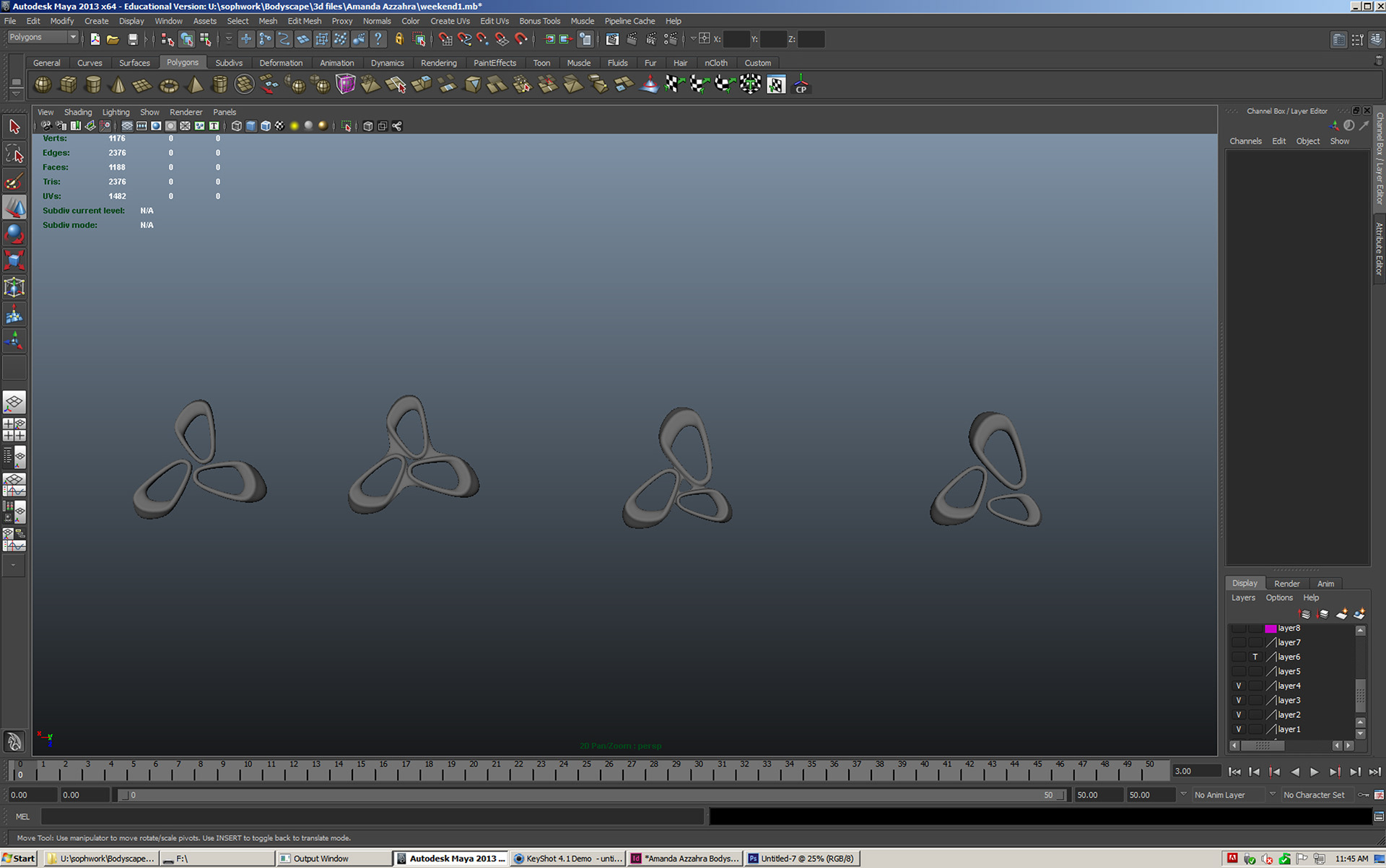Image resolution: width=1386 pixels, height=868 pixels.
Task: Activate the Paint Selection tool
Action: pyautogui.click(x=14, y=180)
